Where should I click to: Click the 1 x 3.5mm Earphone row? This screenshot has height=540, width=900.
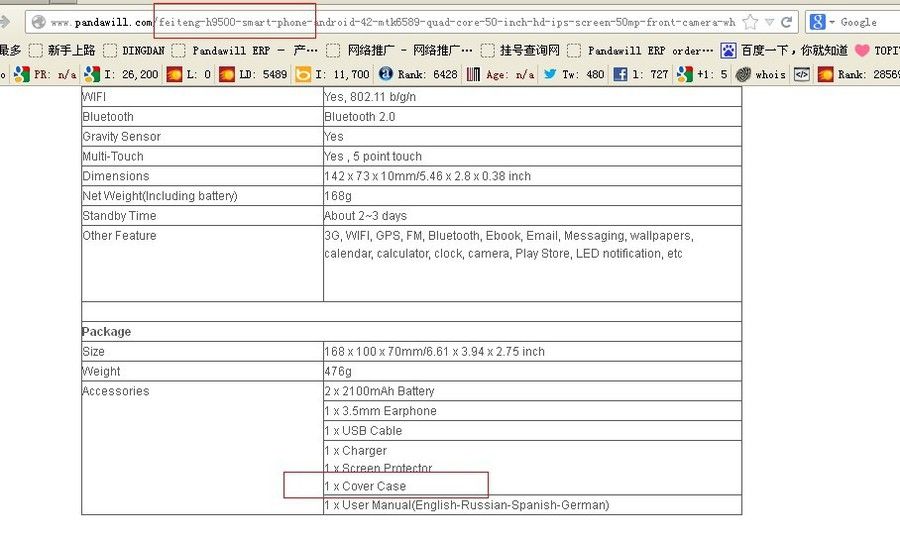(x=532, y=411)
